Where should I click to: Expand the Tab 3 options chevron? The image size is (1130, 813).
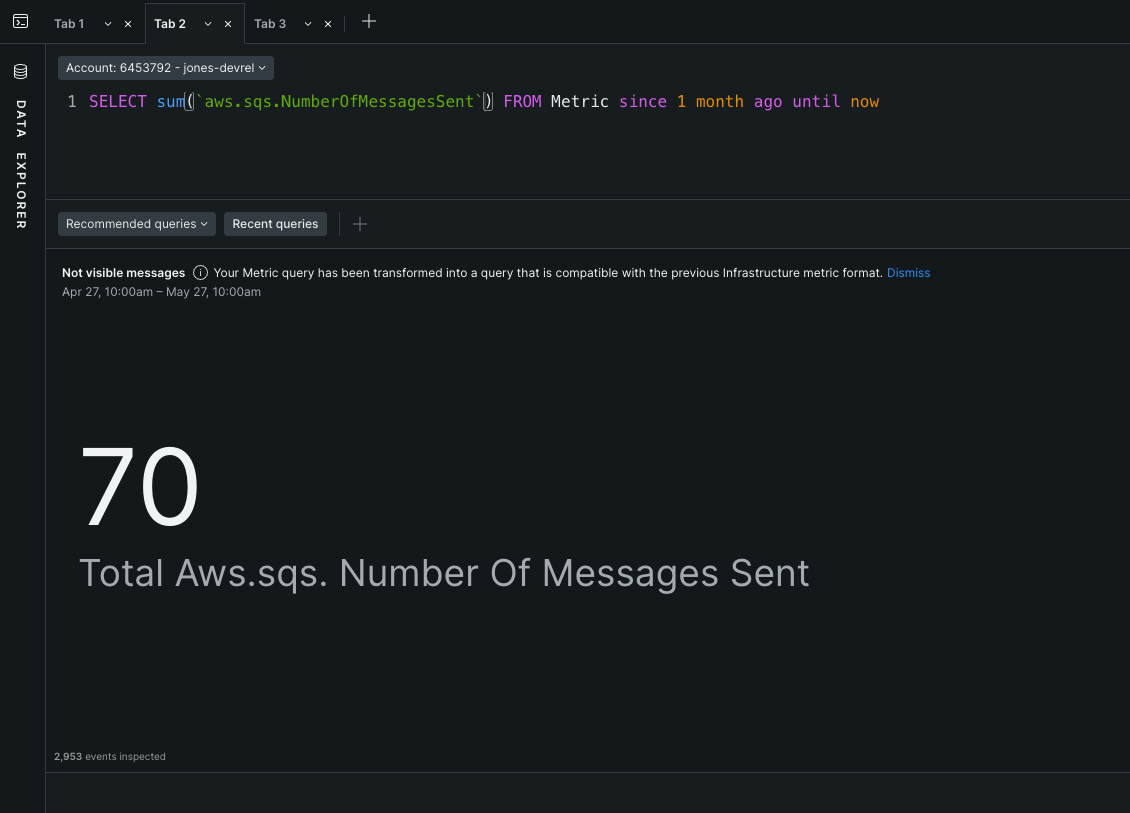click(308, 24)
